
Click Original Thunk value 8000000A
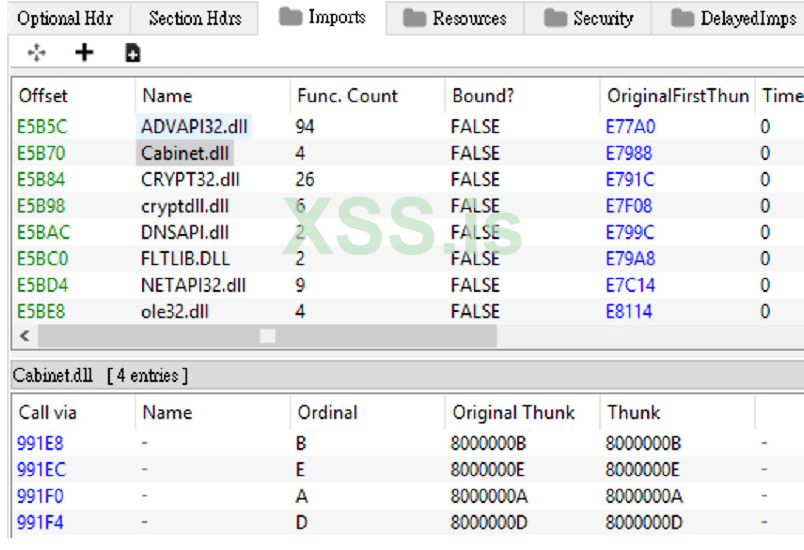489,496
